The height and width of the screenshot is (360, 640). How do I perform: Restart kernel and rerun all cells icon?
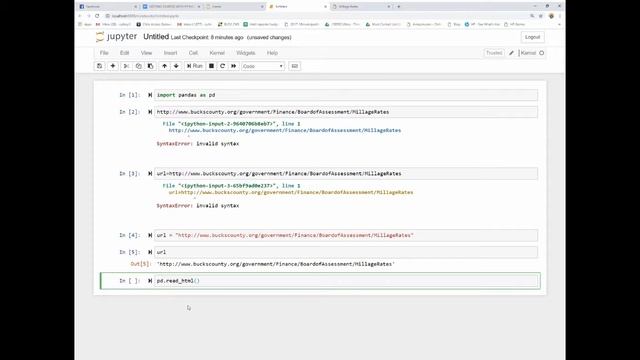click(x=233, y=66)
